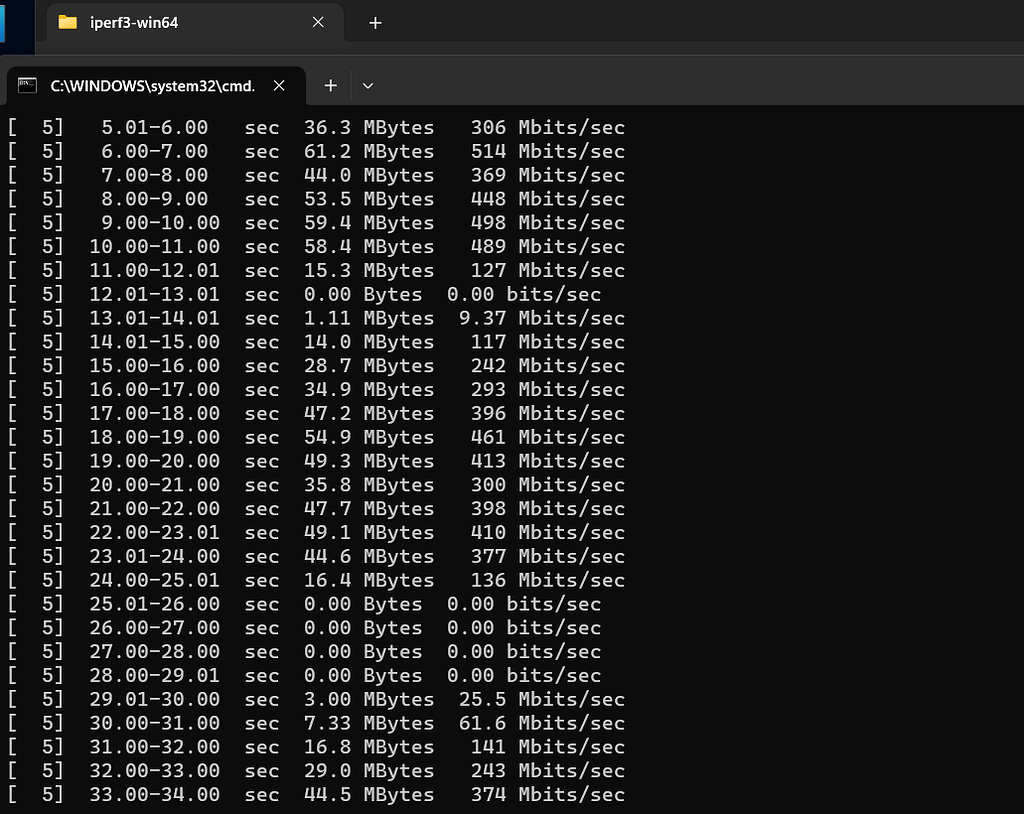The width and height of the screenshot is (1024, 814).
Task: Open a new File Explorer tab
Action: [x=375, y=22]
